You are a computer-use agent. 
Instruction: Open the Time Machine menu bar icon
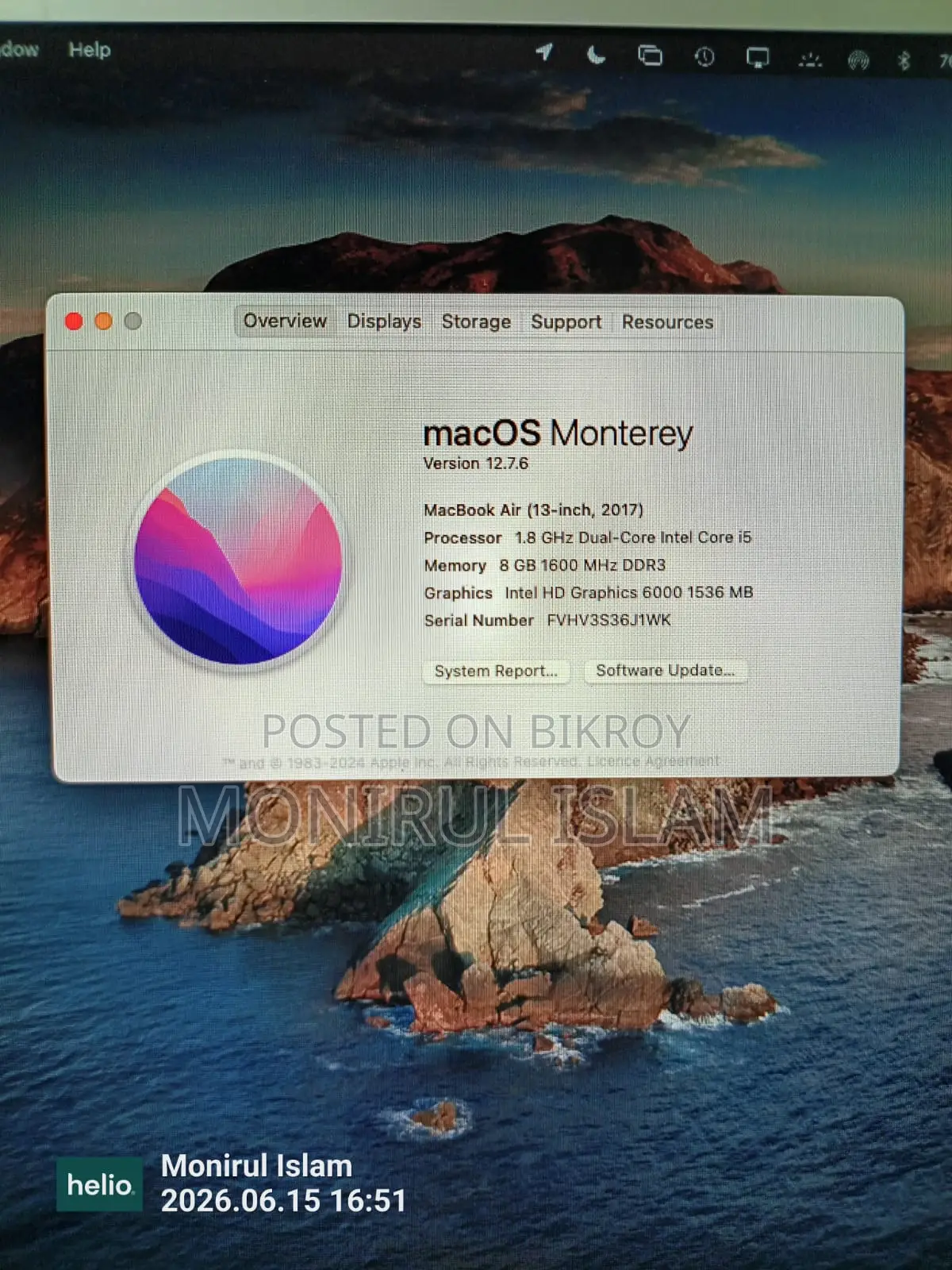(x=704, y=57)
